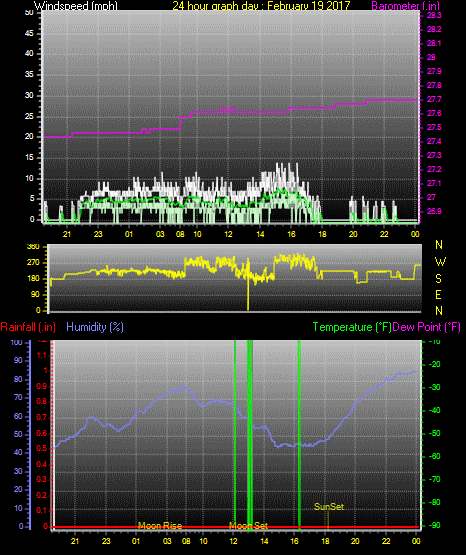Viewport: 466px width, 555px height.
Task: Click the "1.1" rainfall axis value
Action: [x=42, y=355]
